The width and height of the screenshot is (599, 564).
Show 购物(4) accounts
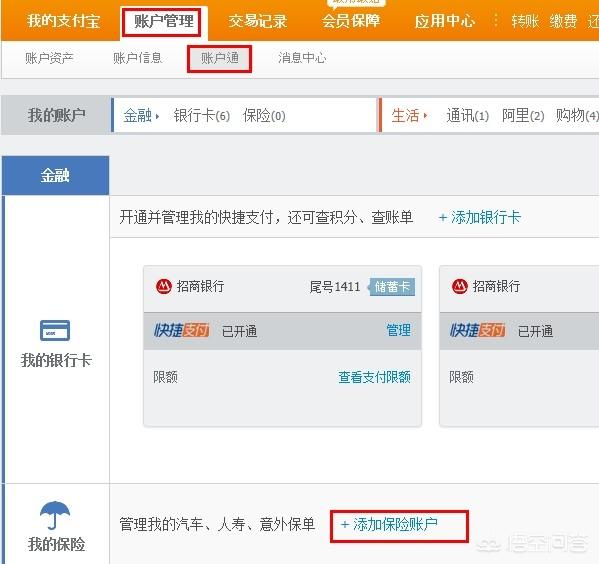tap(577, 115)
